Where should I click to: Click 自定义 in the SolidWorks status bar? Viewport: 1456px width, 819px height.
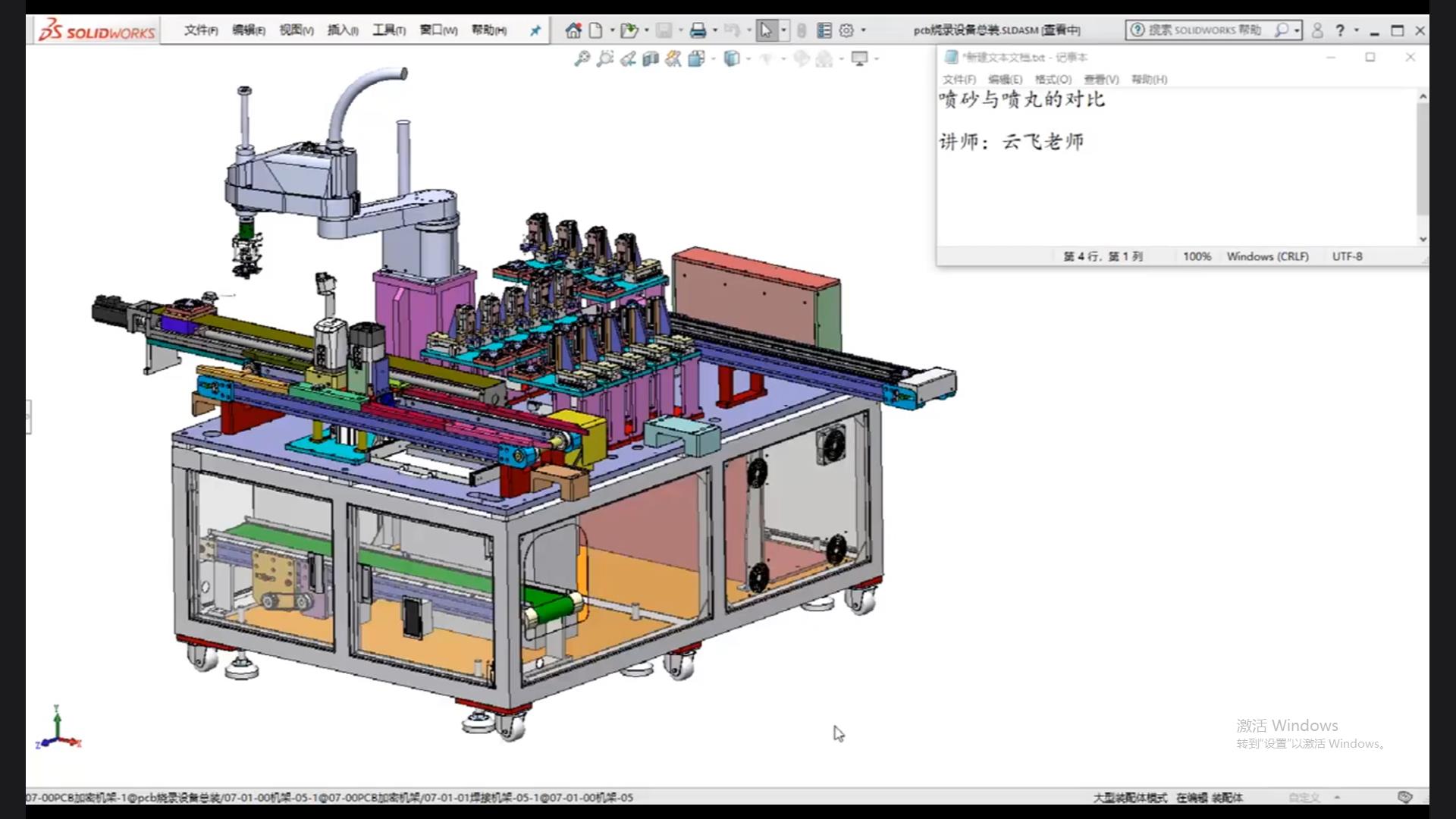(1304, 798)
